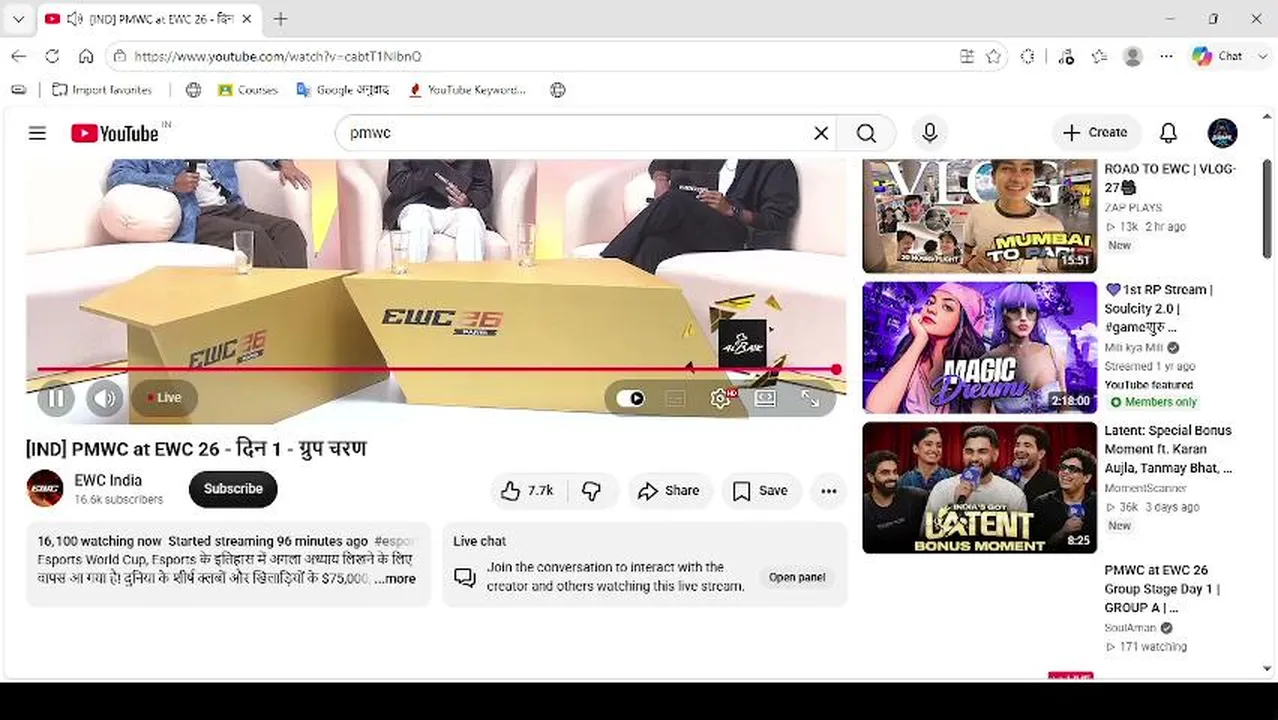This screenshot has width=1278, height=720.
Task: Open the browser tab list chevron
Action: click(18, 19)
